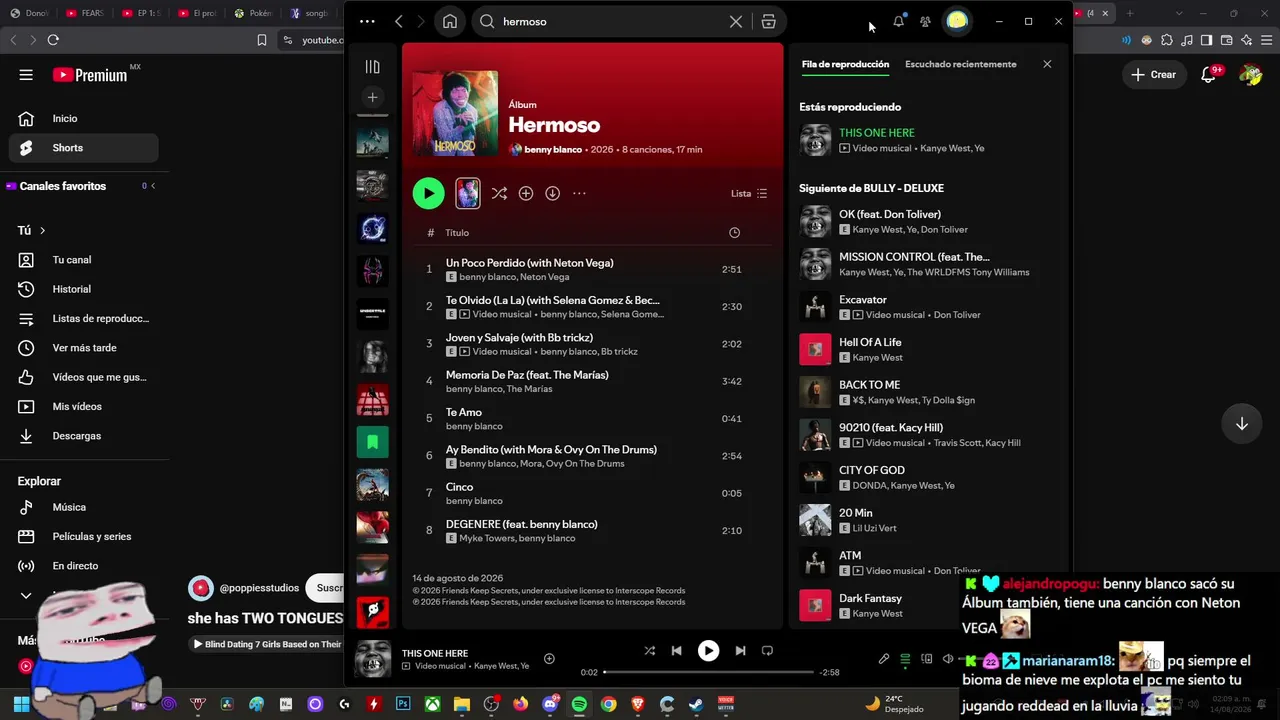Select 'CITY OF GOD' in the queue
The width and height of the screenshot is (1280, 720).
point(928,477)
